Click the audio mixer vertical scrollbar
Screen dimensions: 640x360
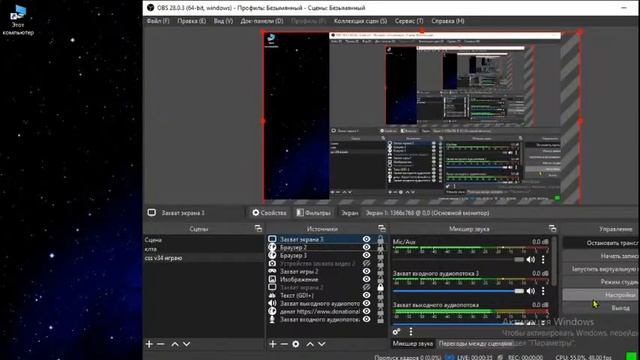tap(554, 261)
